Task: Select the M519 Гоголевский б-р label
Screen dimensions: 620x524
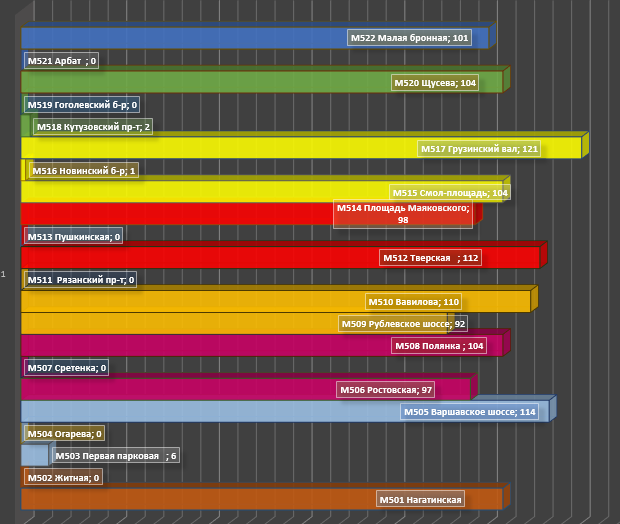Action: coord(82,104)
